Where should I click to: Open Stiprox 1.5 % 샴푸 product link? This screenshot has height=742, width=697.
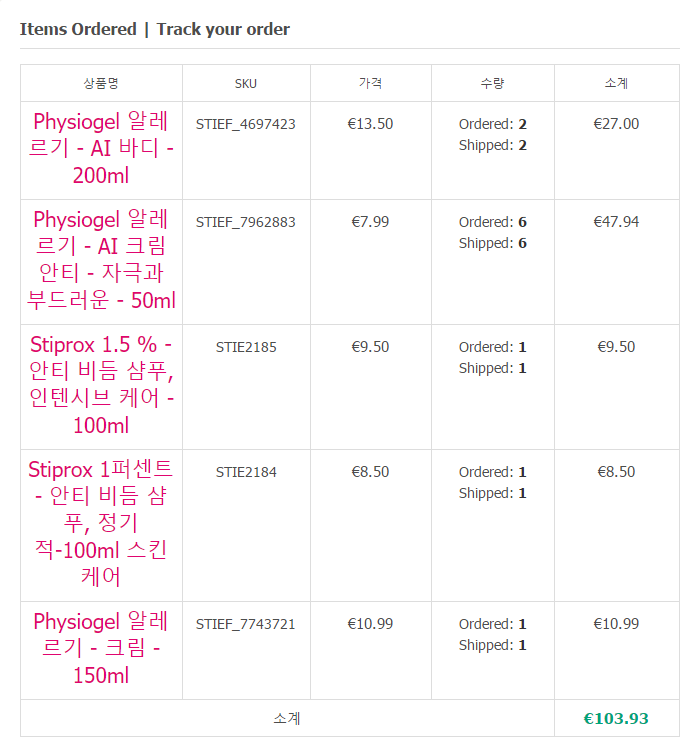(101, 385)
